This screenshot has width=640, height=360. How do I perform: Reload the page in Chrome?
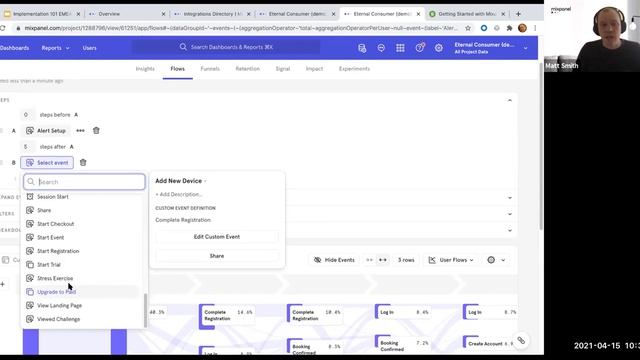coord(3,28)
